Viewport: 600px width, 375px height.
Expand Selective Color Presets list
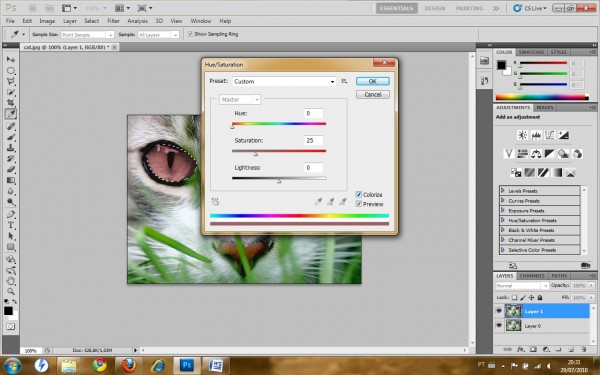coord(503,249)
